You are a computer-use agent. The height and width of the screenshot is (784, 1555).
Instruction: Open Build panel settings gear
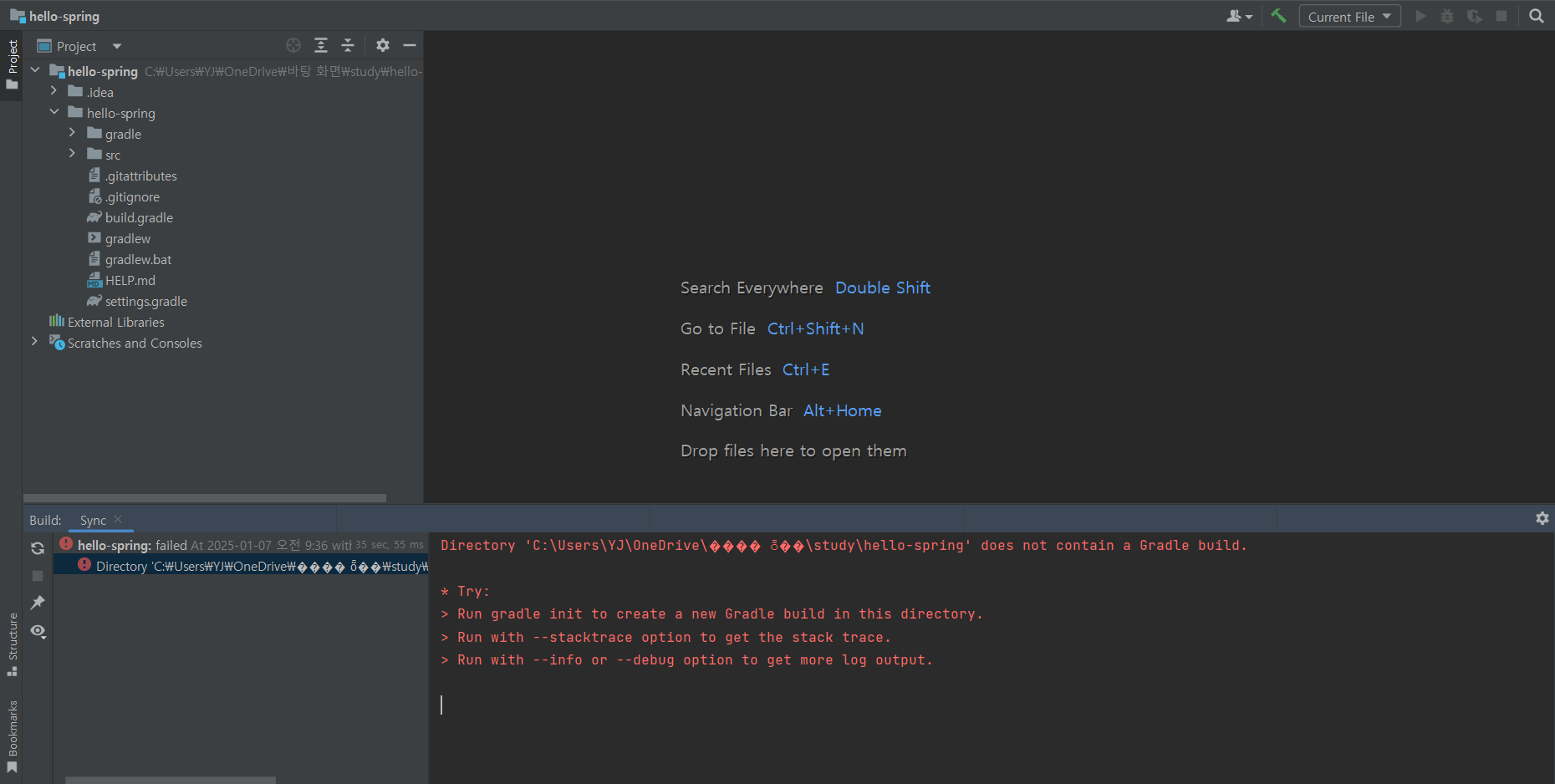tap(1542, 518)
